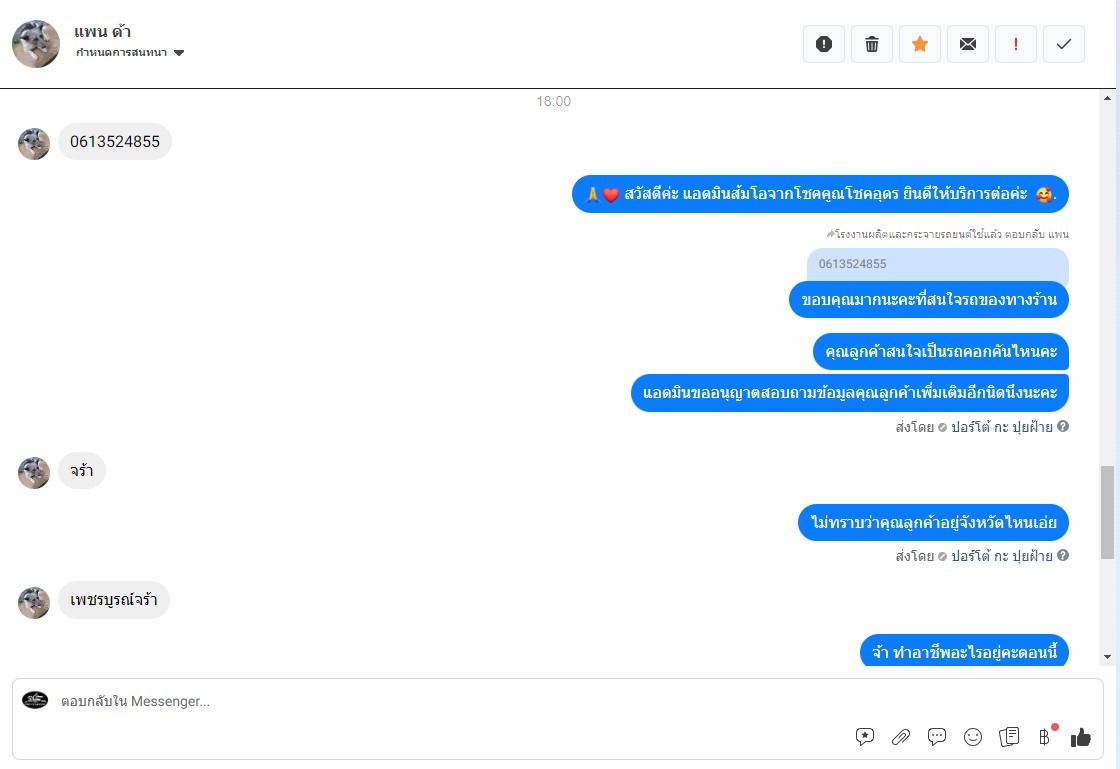Open the notes documents icon
This screenshot has width=1120, height=769.
click(x=1009, y=737)
